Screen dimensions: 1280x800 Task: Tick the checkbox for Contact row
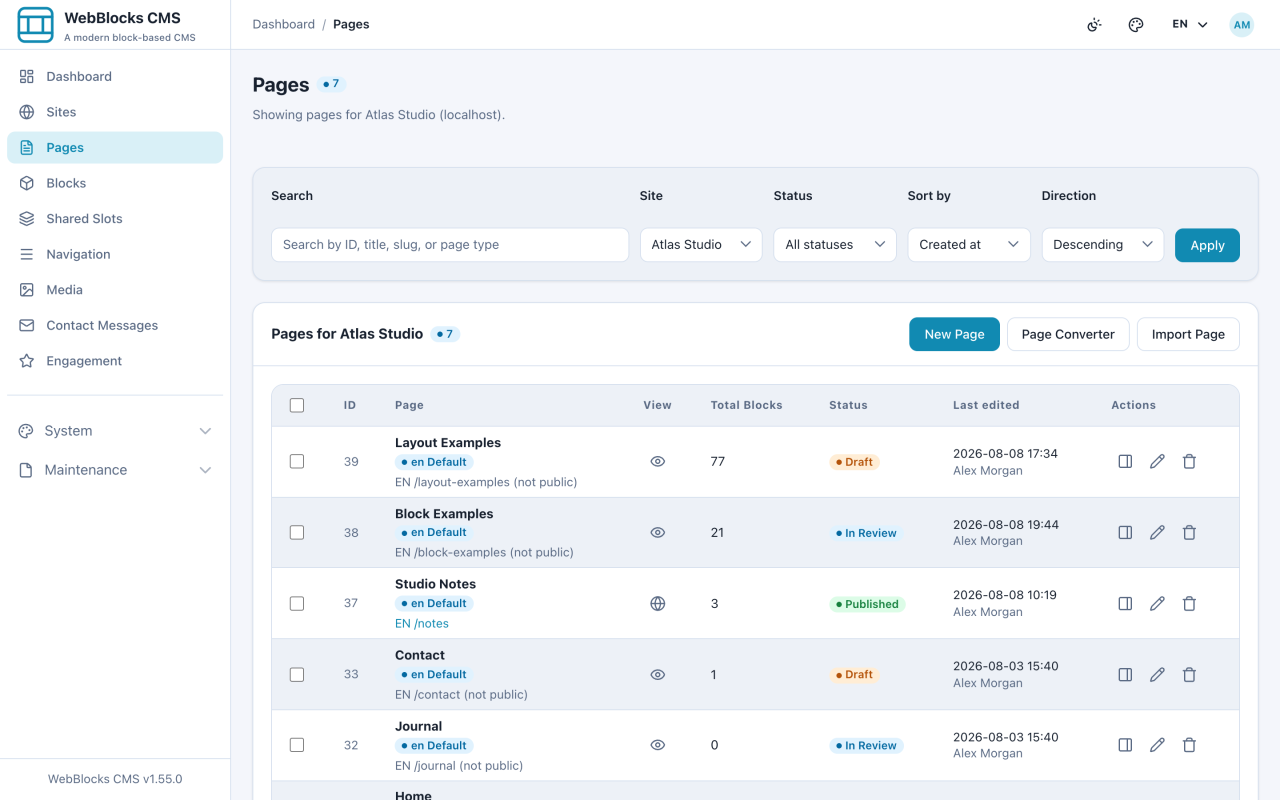pyautogui.click(x=297, y=675)
